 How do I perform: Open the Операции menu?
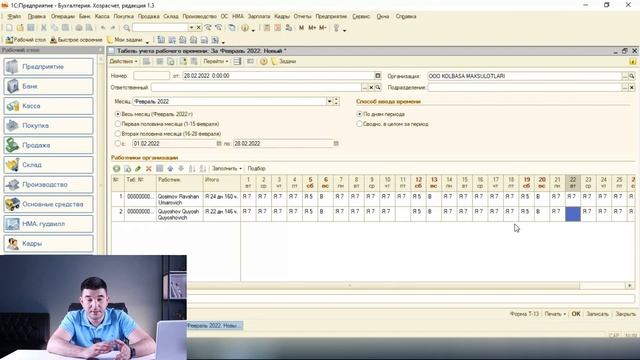(63, 16)
